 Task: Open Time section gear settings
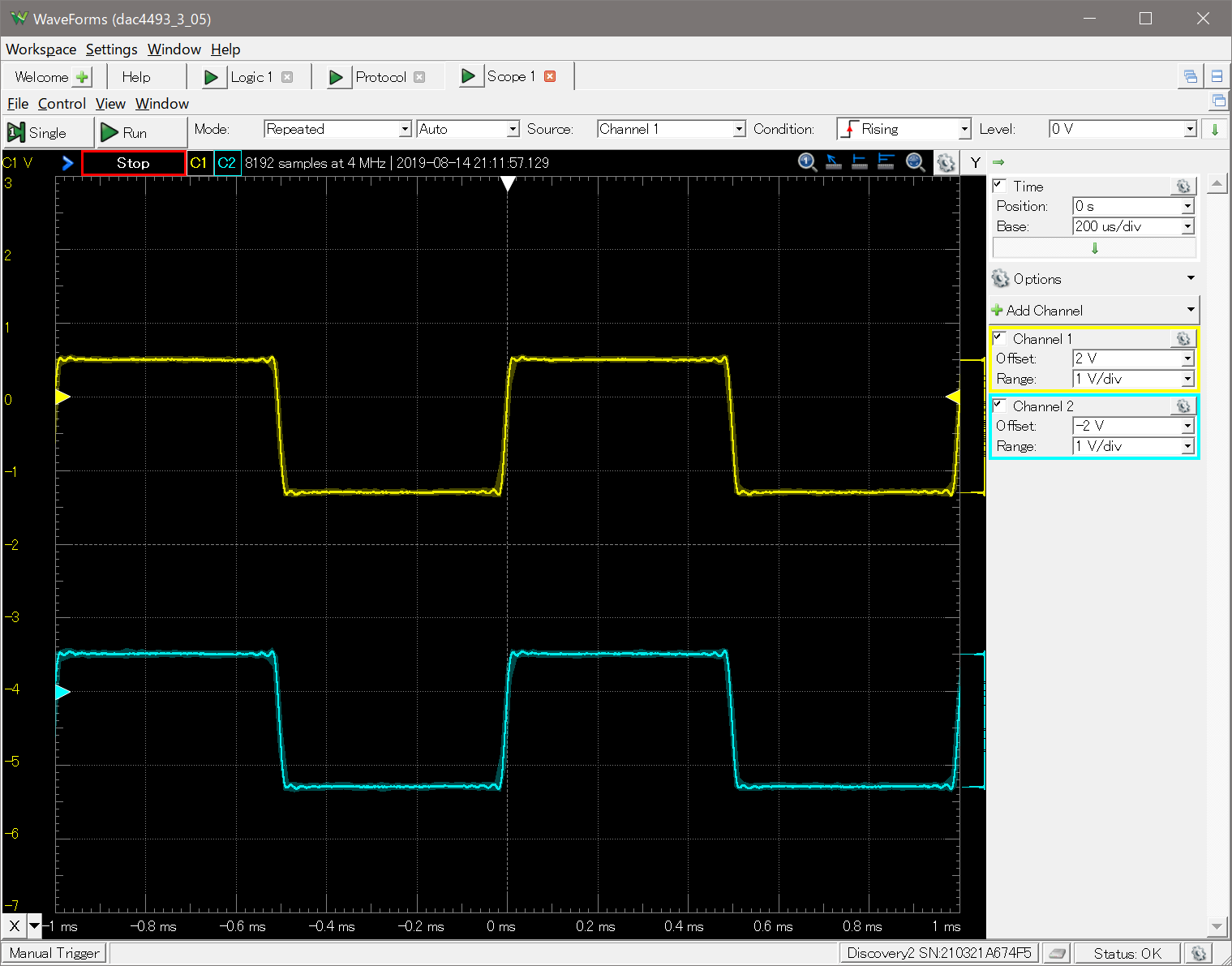click(x=1183, y=187)
